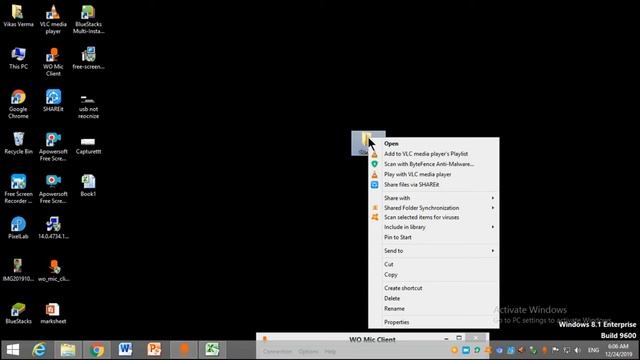The width and height of the screenshot is (640, 360).
Task: Choose Play with VLC media player
Action: pyautogui.click(x=433, y=174)
